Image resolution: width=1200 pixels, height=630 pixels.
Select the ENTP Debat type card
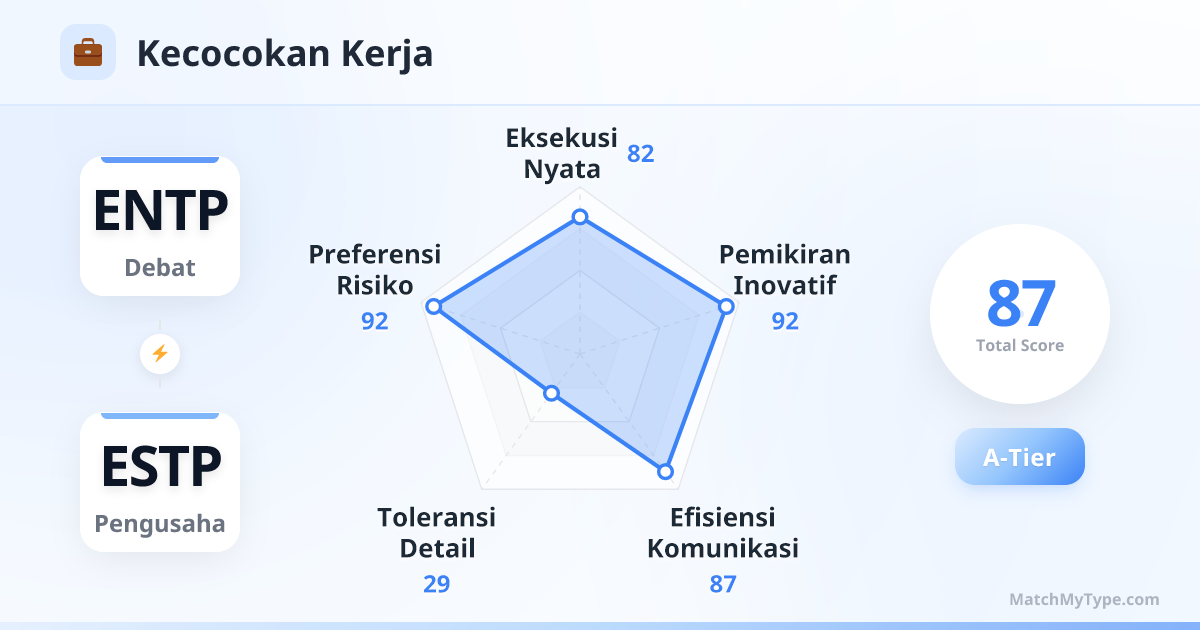[x=160, y=226]
